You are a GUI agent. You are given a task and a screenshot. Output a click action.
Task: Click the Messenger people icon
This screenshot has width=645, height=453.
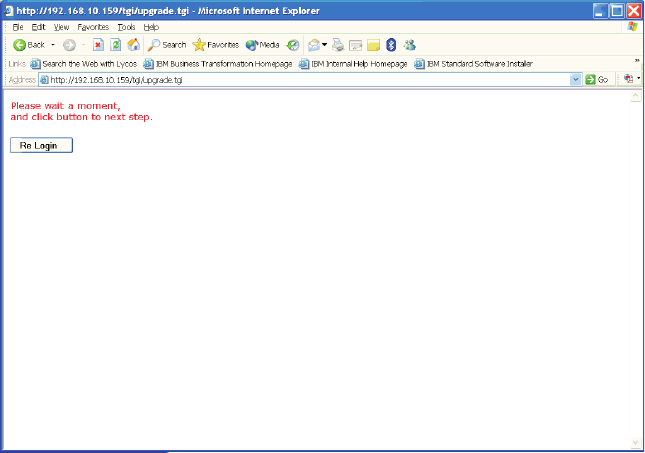click(409, 45)
